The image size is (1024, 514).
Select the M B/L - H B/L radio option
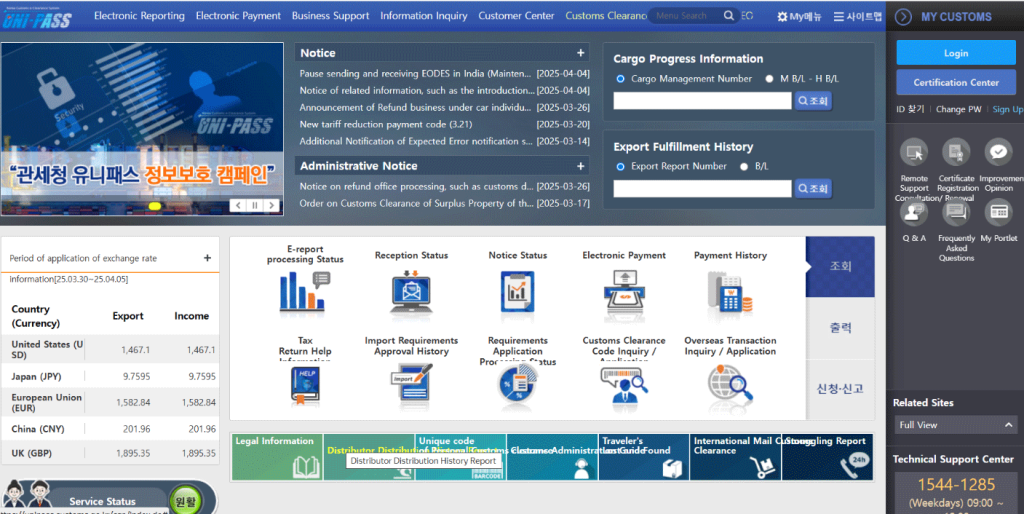point(769,79)
